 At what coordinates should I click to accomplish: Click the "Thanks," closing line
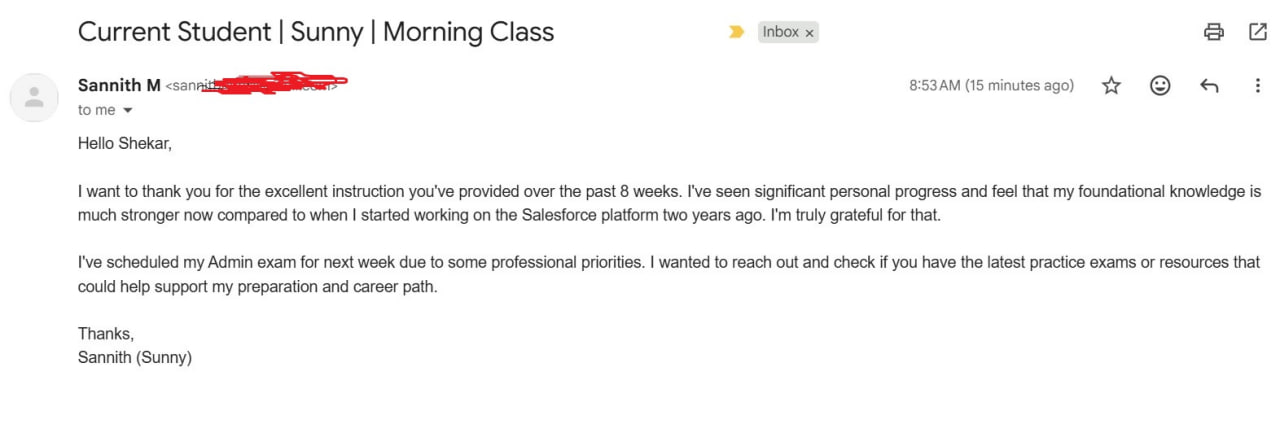(x=106, y=334)
